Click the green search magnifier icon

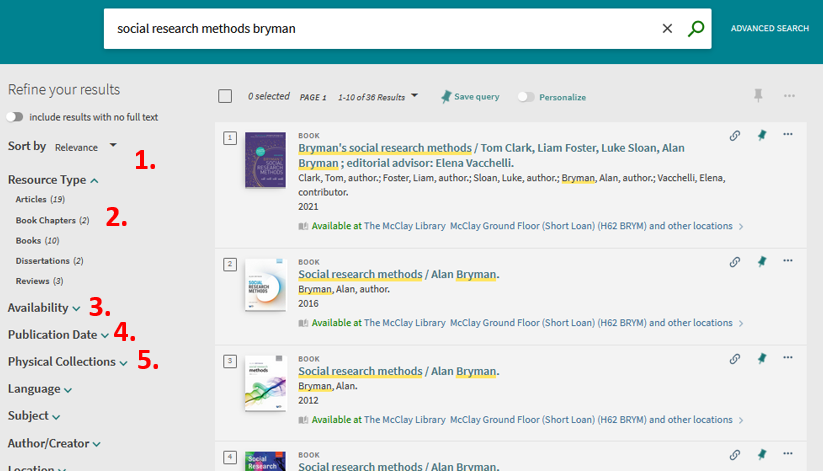pyautogui.click(x=696, y=29)
